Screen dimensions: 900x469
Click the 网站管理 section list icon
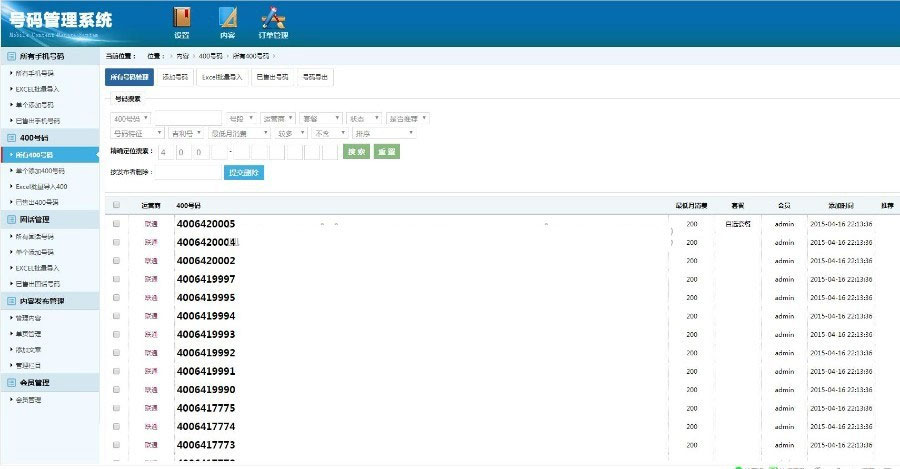coord(10,219)
